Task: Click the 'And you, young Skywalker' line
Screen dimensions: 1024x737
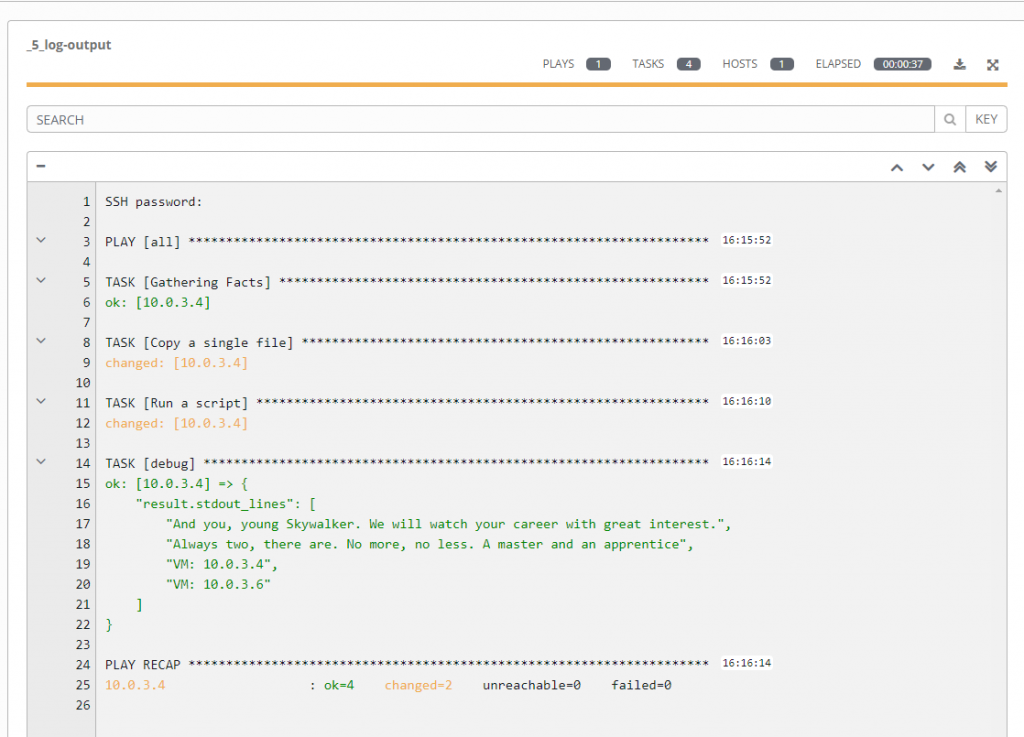Action: coord(449,524)
